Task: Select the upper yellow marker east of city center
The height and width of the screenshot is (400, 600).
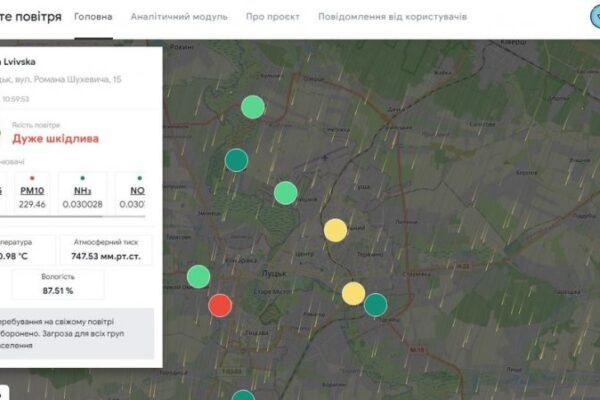Action: point(335,230)
